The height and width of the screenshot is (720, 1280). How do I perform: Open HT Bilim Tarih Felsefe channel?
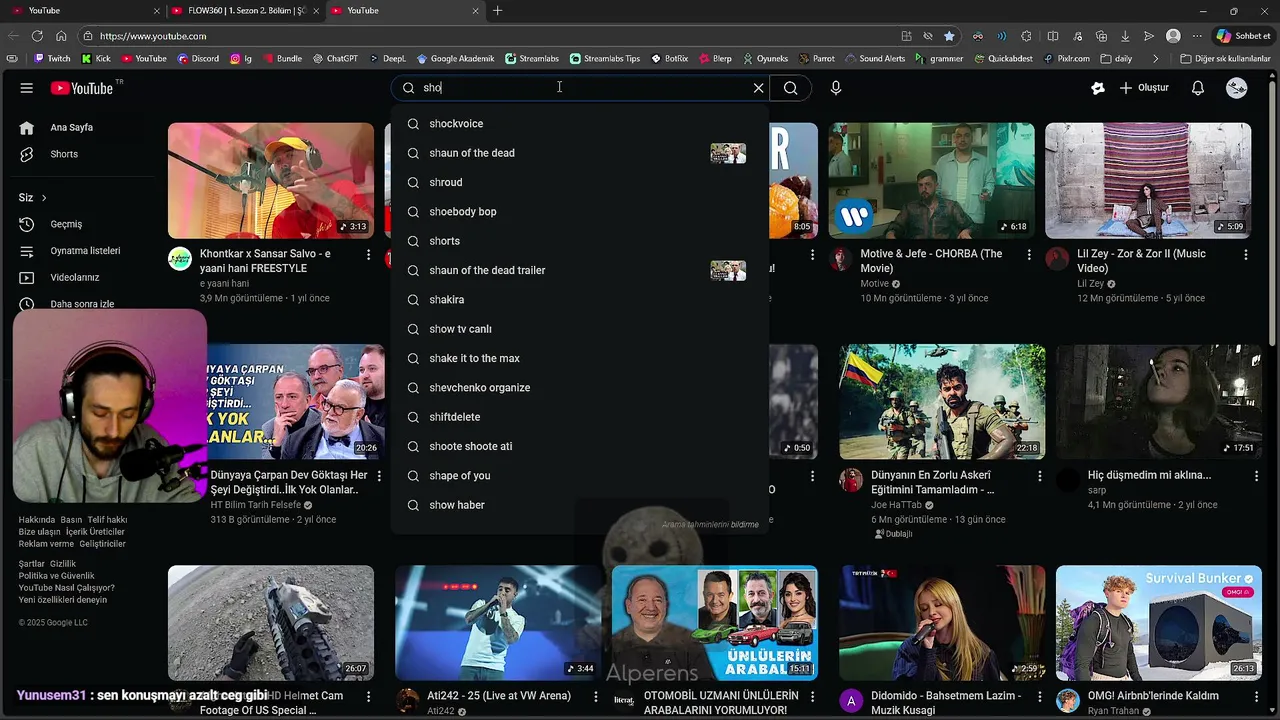[x=255, y=505]
